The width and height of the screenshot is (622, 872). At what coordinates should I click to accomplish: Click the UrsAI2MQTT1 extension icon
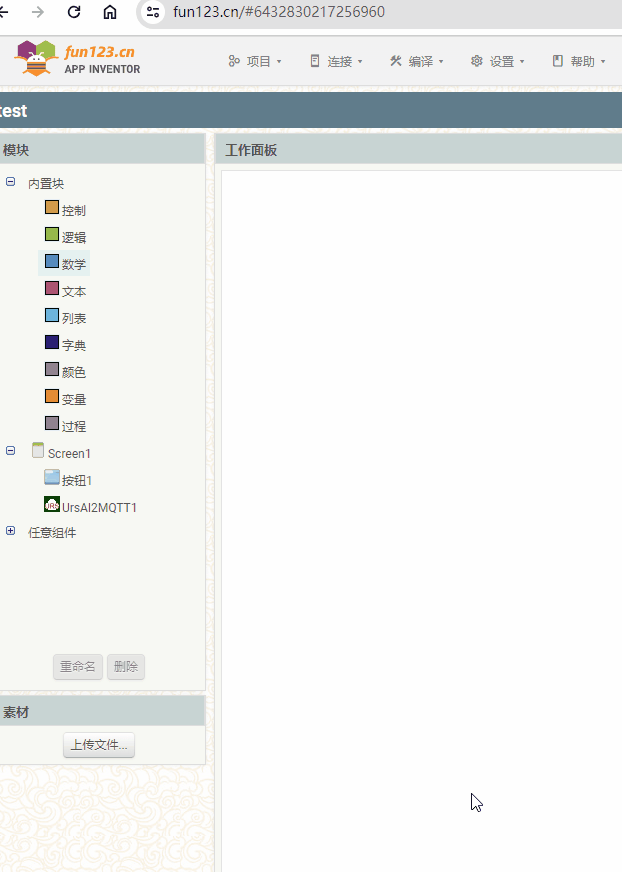[52, 504]
